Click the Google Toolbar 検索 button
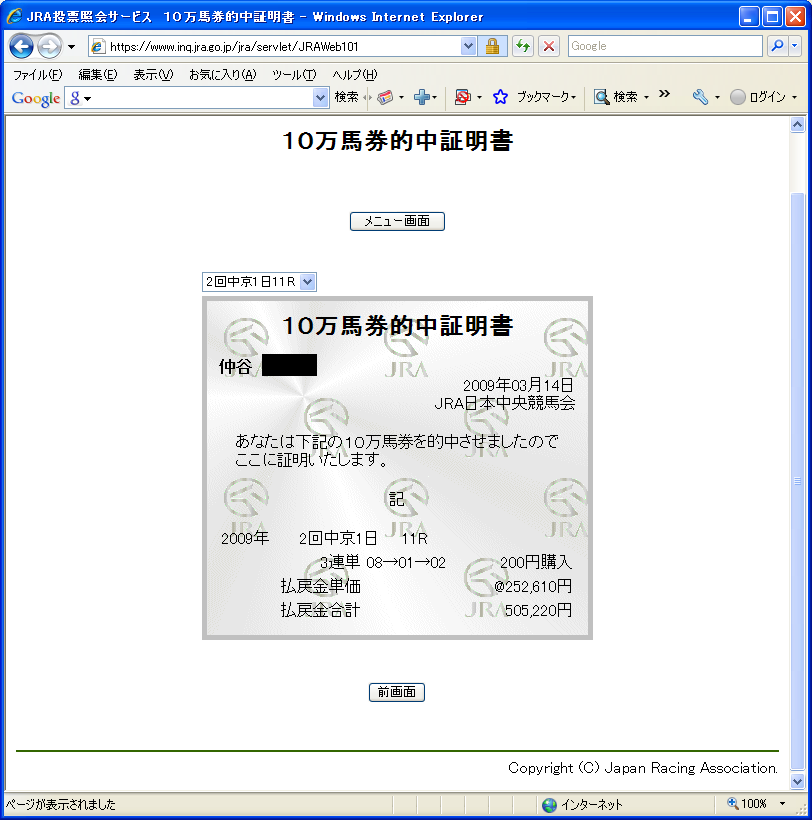 (346, 97)
